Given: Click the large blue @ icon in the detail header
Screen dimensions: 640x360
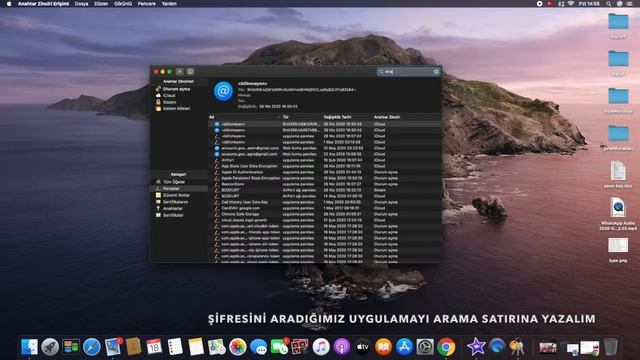Looking at the screenshot, I should (223, 91).
